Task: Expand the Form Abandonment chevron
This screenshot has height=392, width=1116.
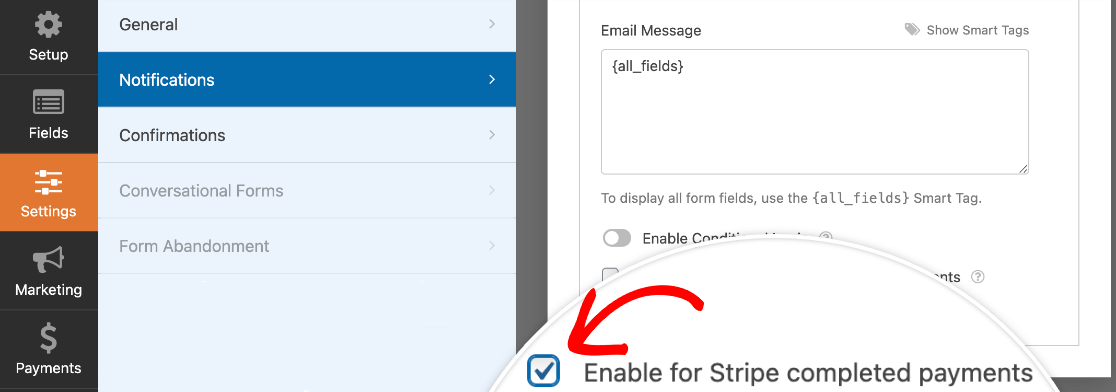Action: click(492, 246)
